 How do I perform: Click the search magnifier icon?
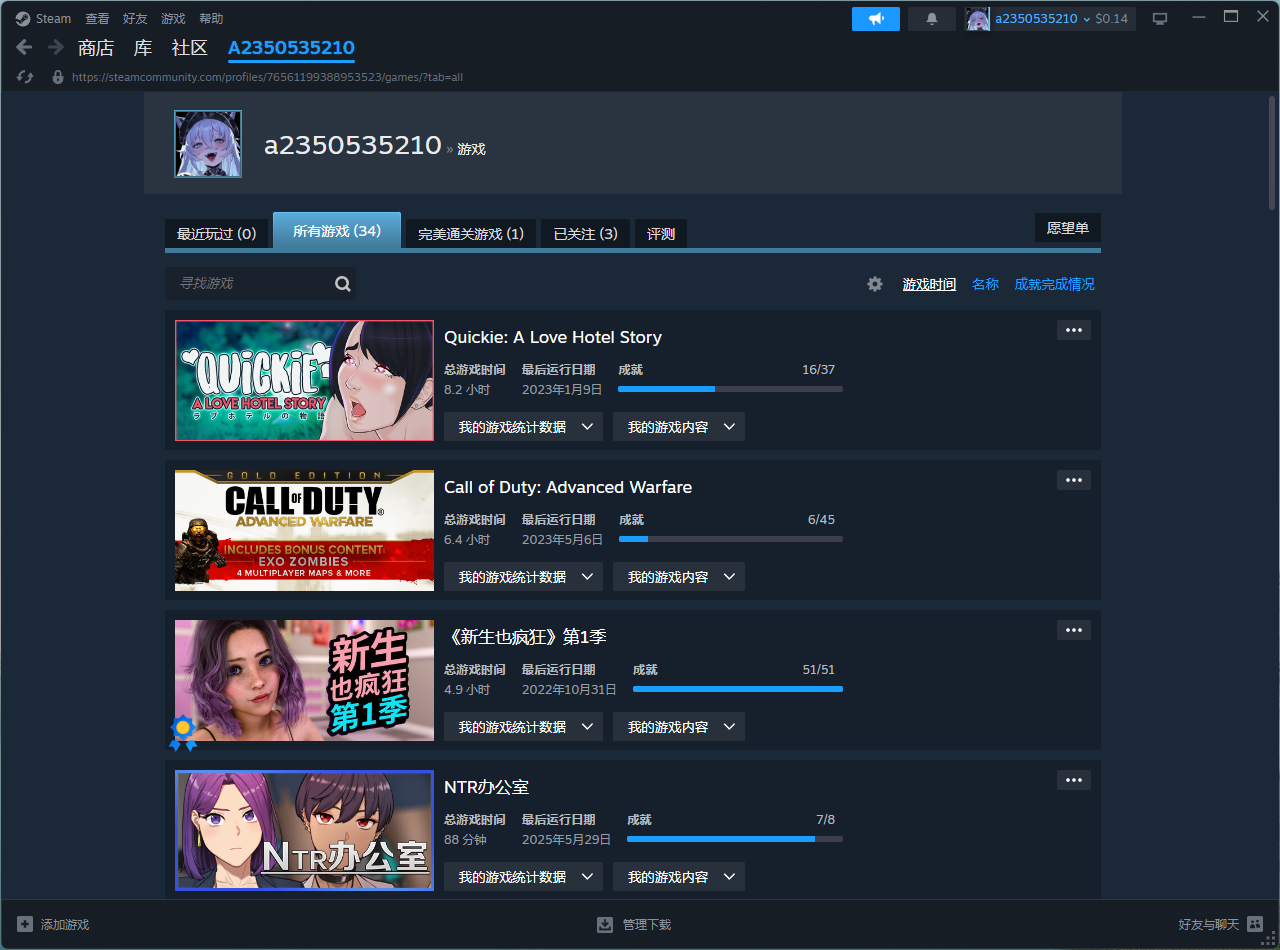[x=343, y=284]
